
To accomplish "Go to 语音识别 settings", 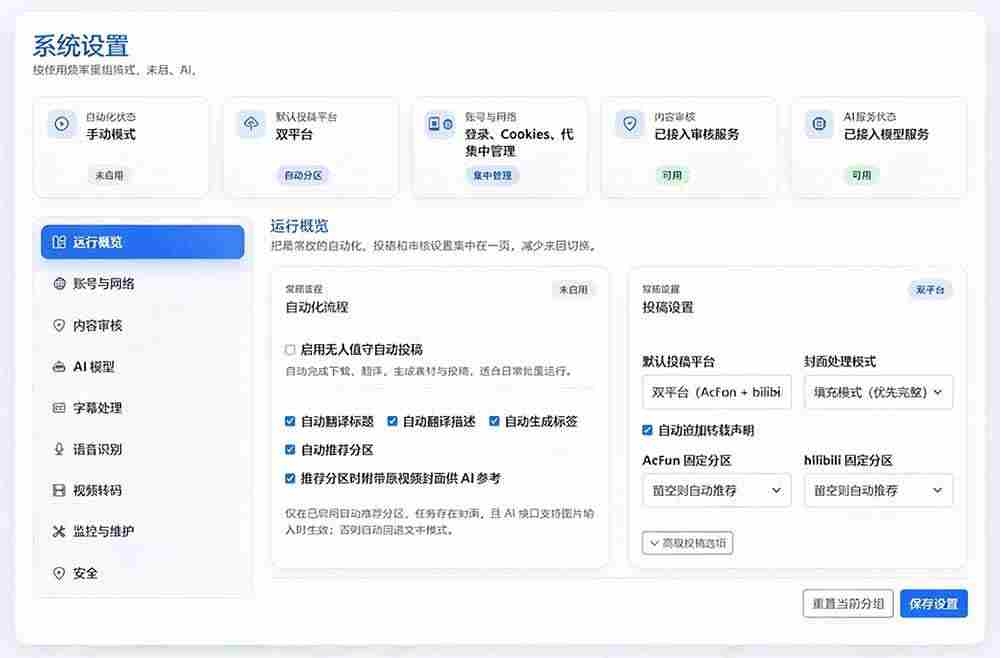I will click(x=142, y=449).
